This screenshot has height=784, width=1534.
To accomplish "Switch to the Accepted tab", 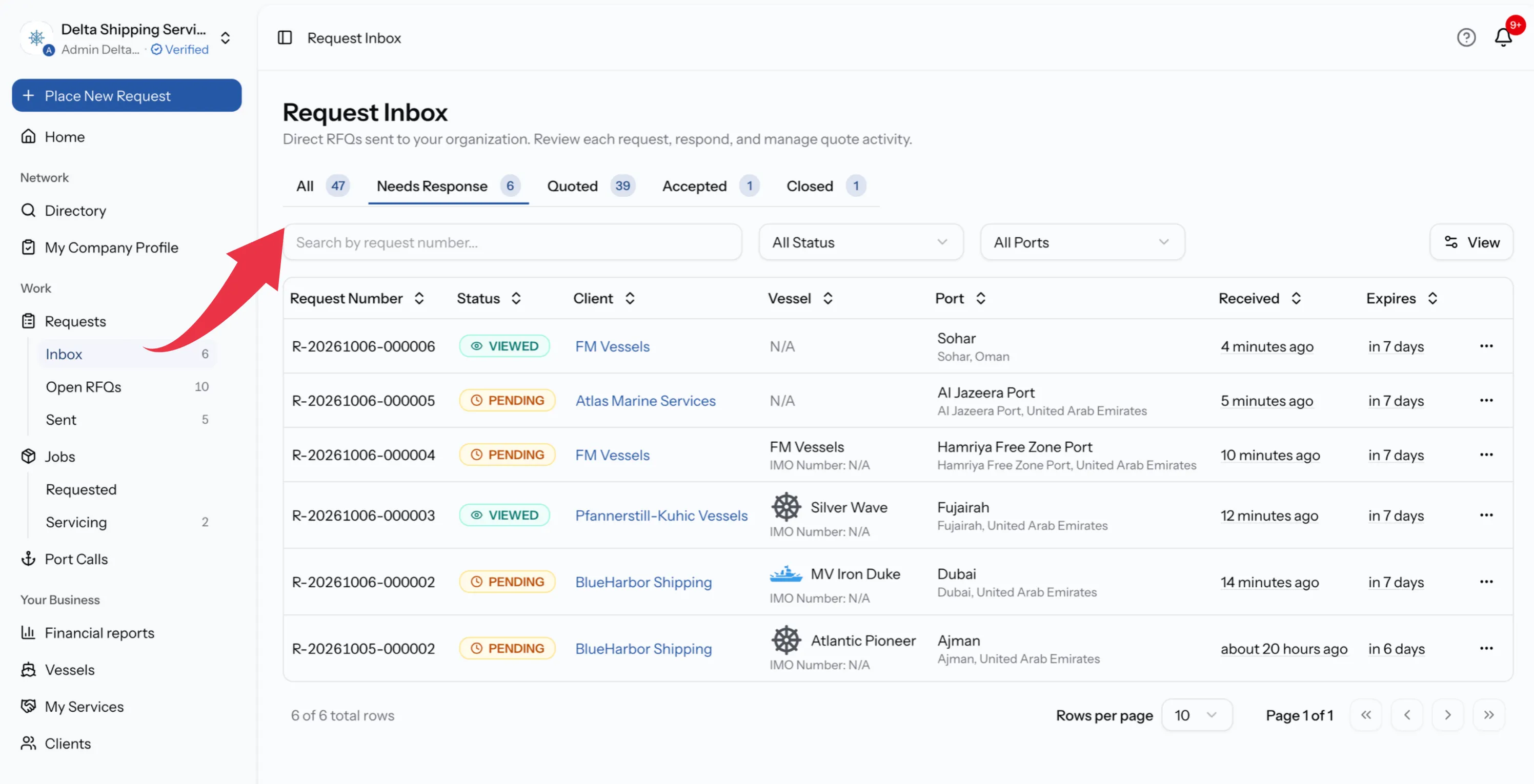I will pos(711,185).
